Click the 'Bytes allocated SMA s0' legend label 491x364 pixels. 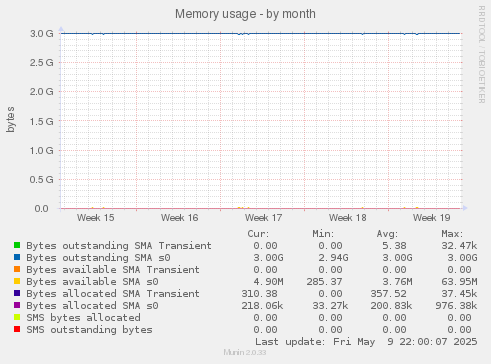coord(92,306)
